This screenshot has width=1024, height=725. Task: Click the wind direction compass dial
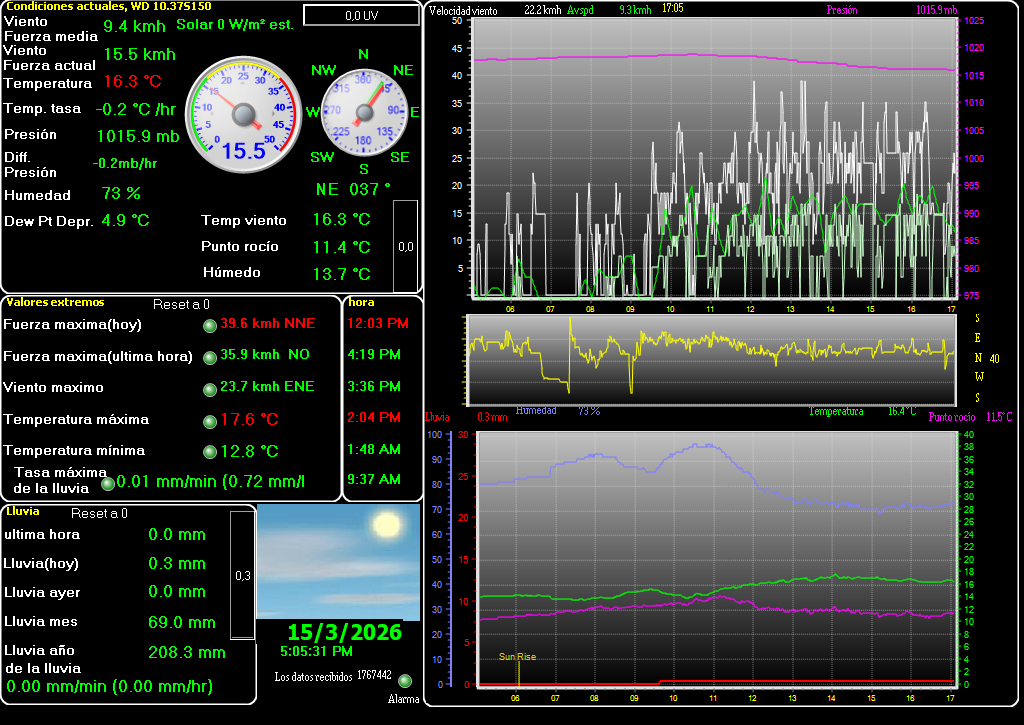pos(363,112)
